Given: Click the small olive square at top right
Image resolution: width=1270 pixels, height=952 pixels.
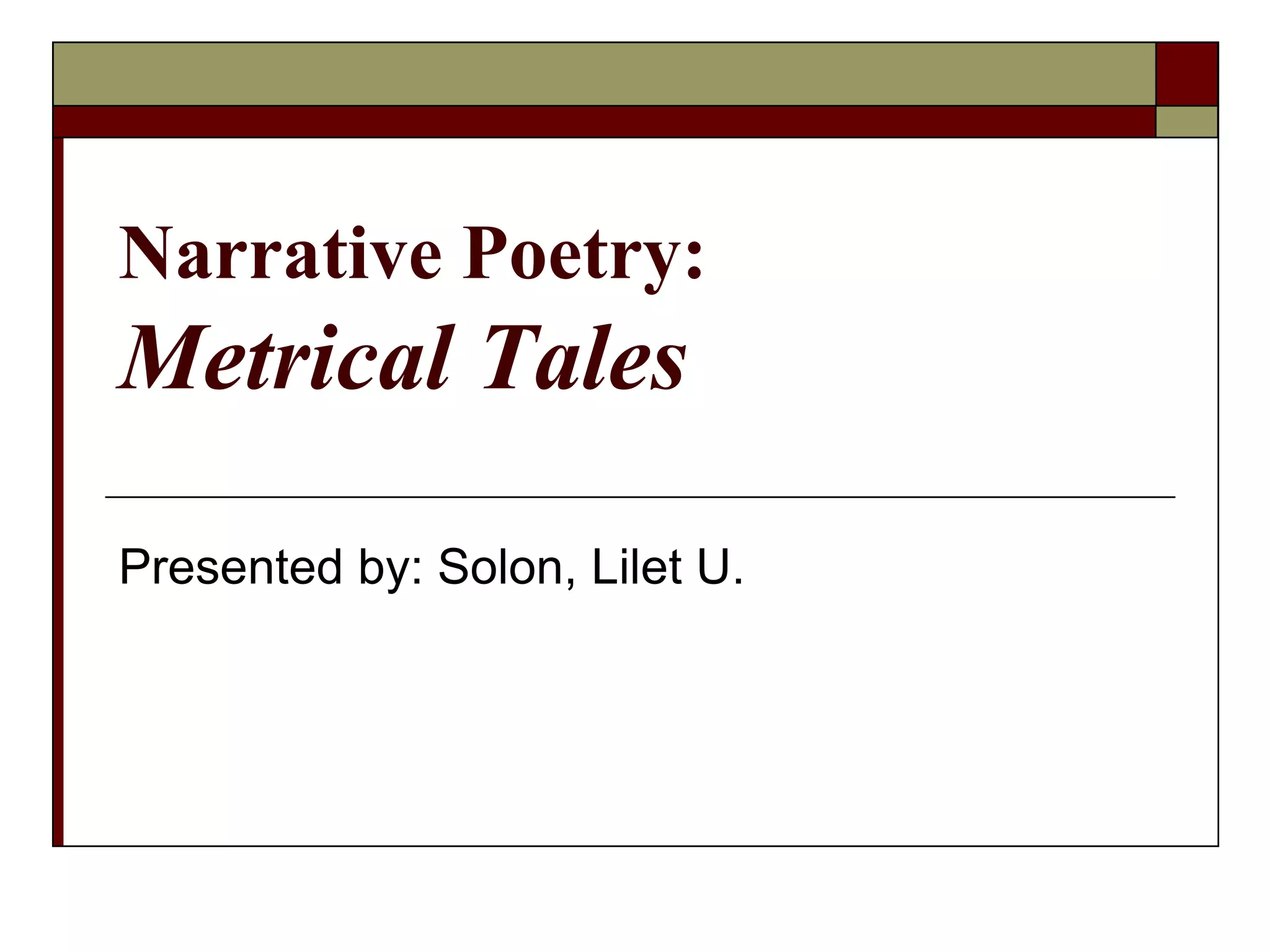Looking at the screenshot, I should [x=1187, y=121].
